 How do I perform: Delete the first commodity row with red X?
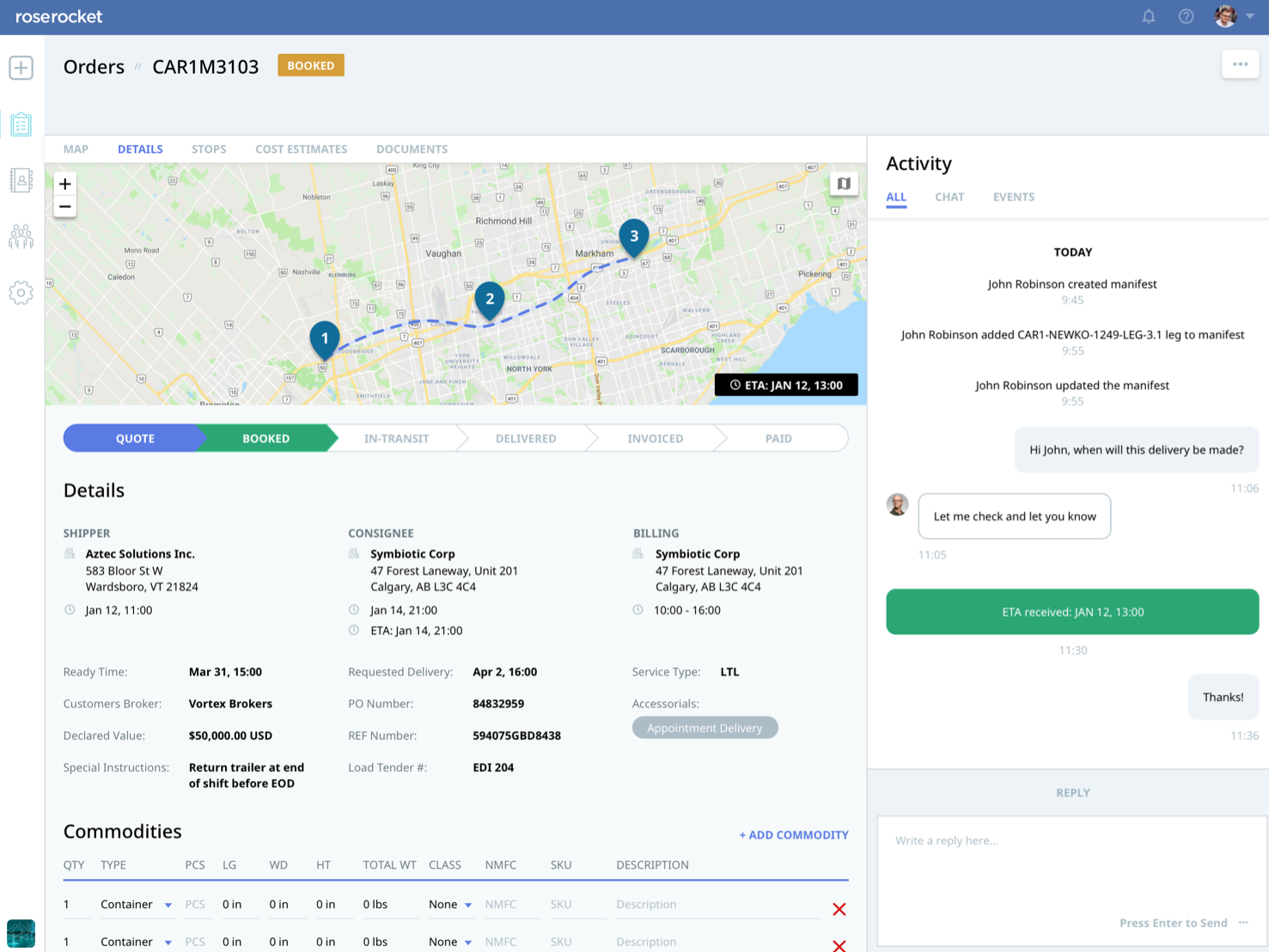click(x=839, y=909)
